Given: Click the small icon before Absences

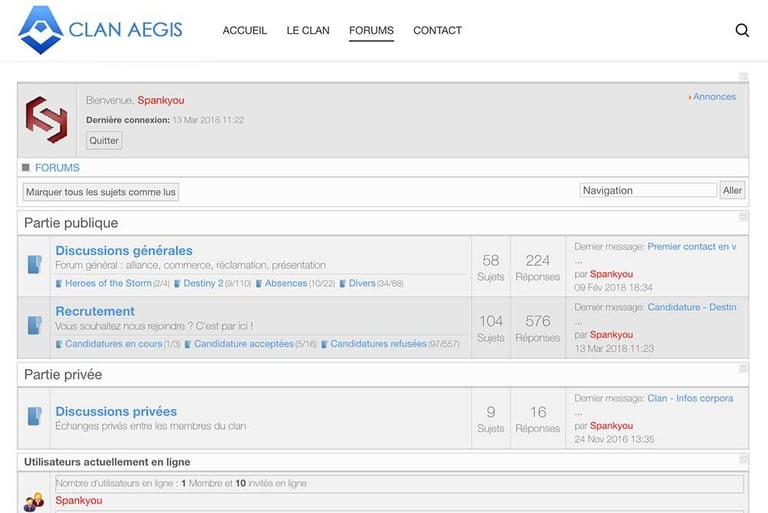Looking at the screenshot, I should point(259,284).
